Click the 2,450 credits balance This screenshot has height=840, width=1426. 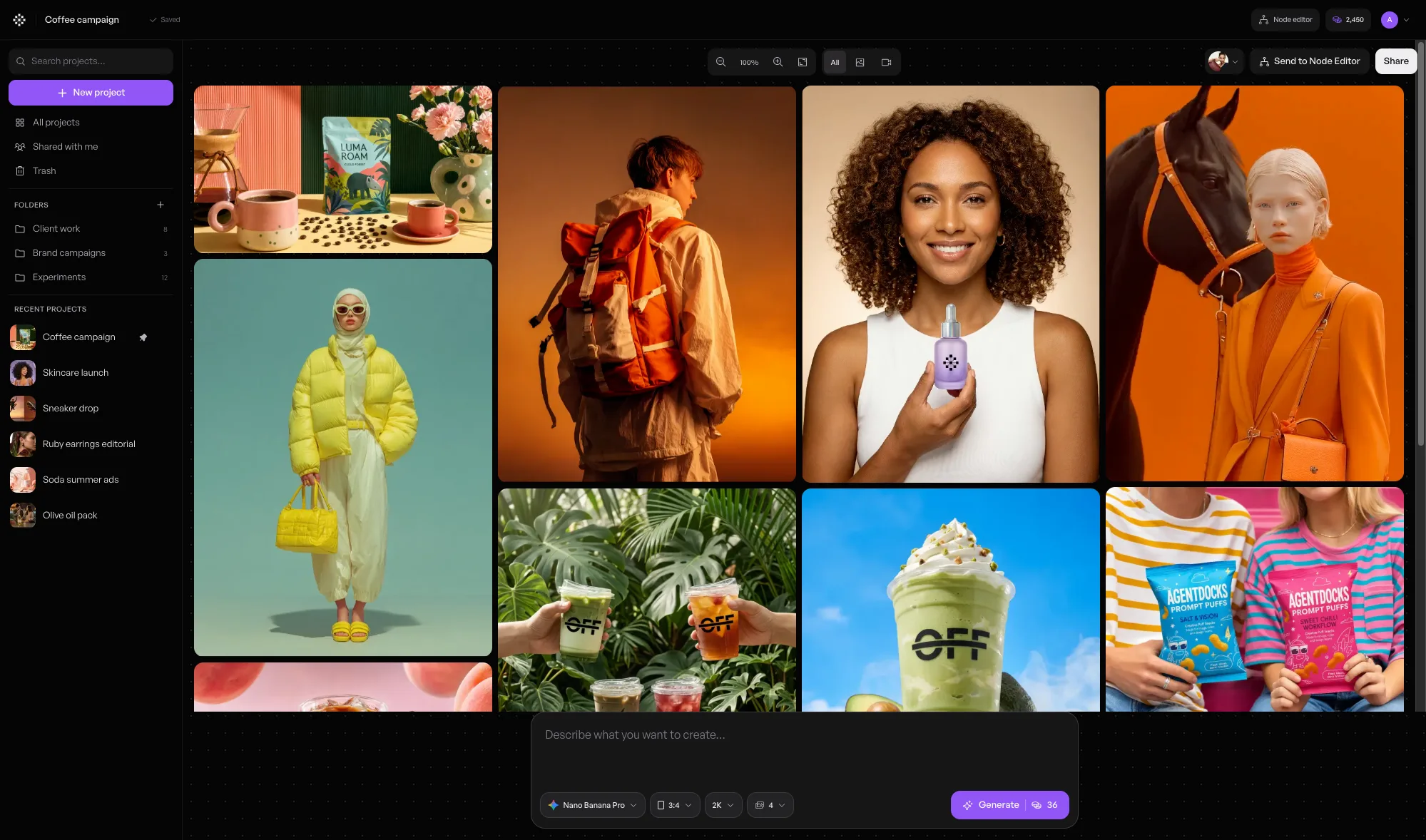[x=1348, y=20]
